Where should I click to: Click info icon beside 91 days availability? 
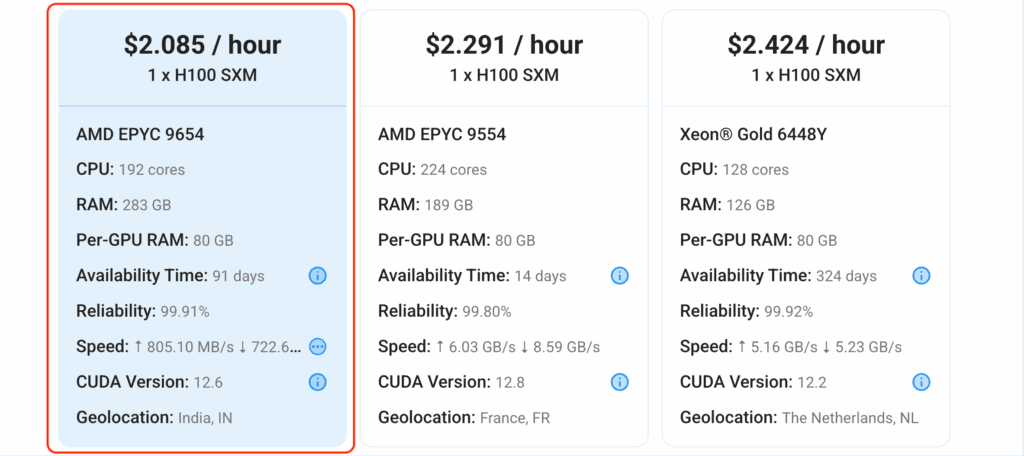[317, 276]
